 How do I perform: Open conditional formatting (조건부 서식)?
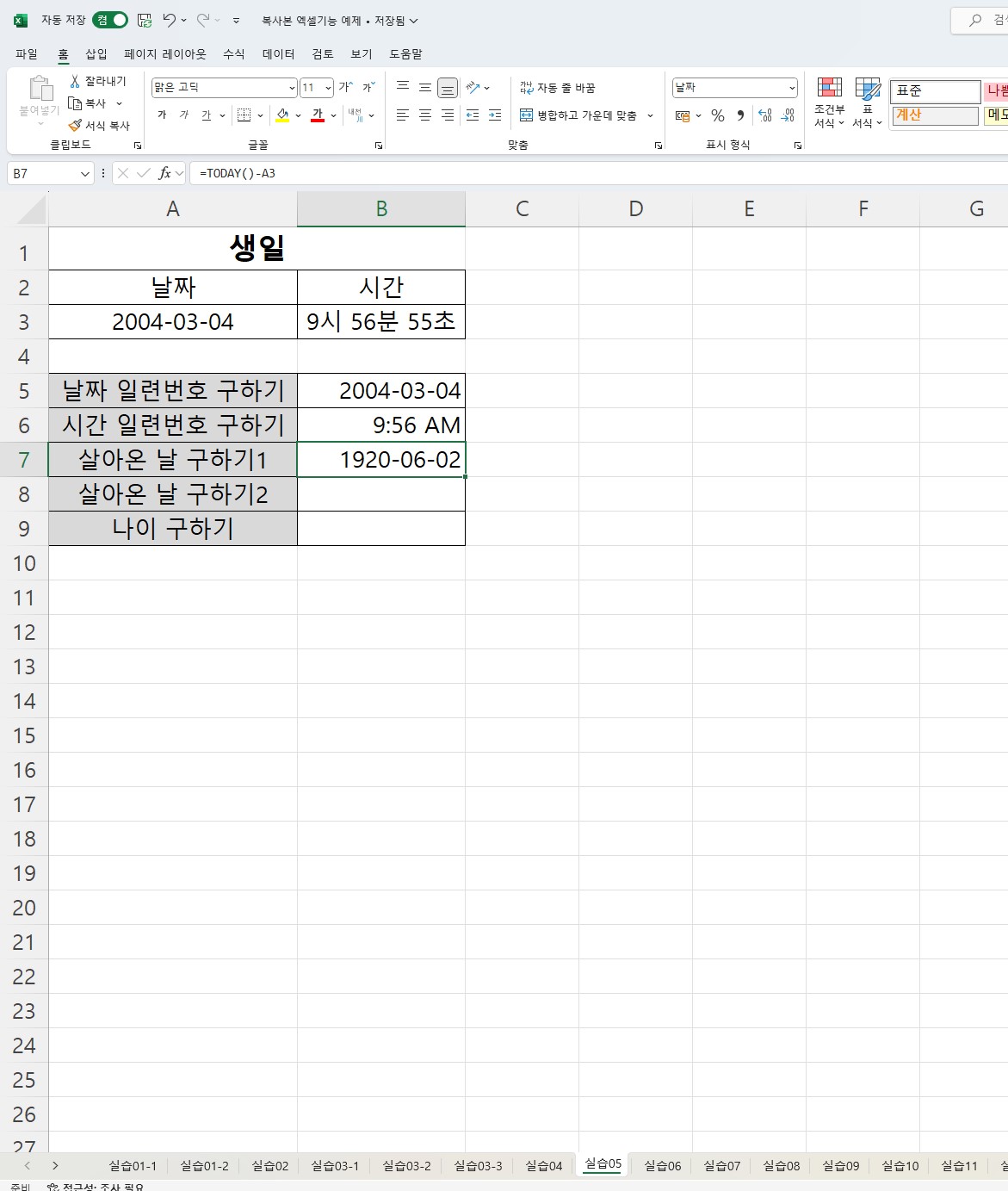(x=830, y=102)
